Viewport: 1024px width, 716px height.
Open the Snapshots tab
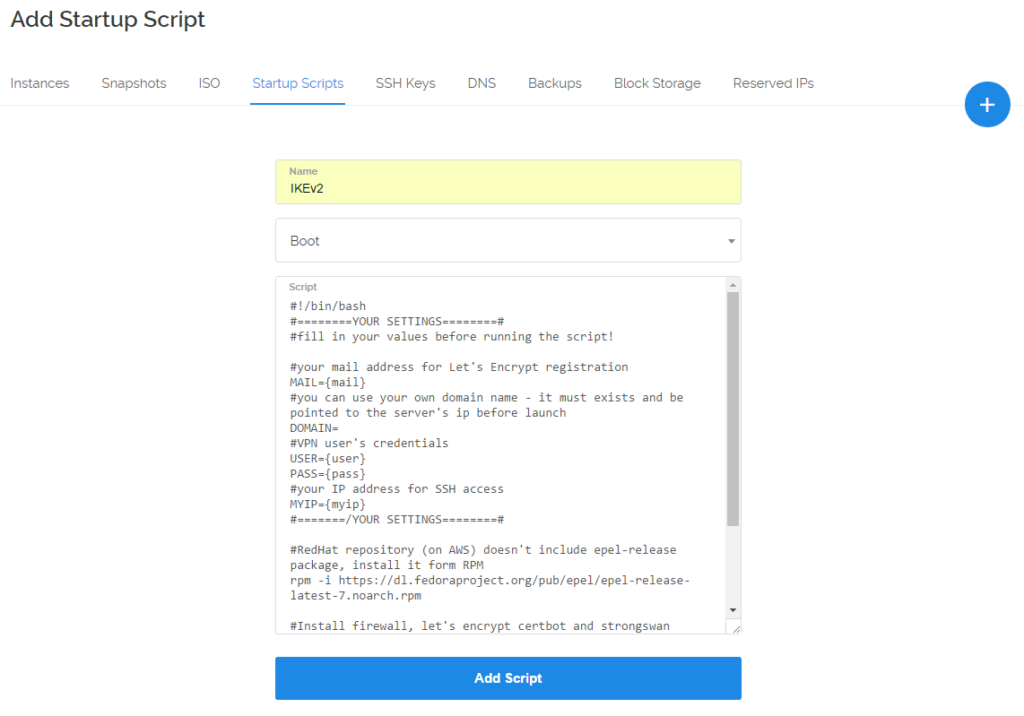[134, 84]
